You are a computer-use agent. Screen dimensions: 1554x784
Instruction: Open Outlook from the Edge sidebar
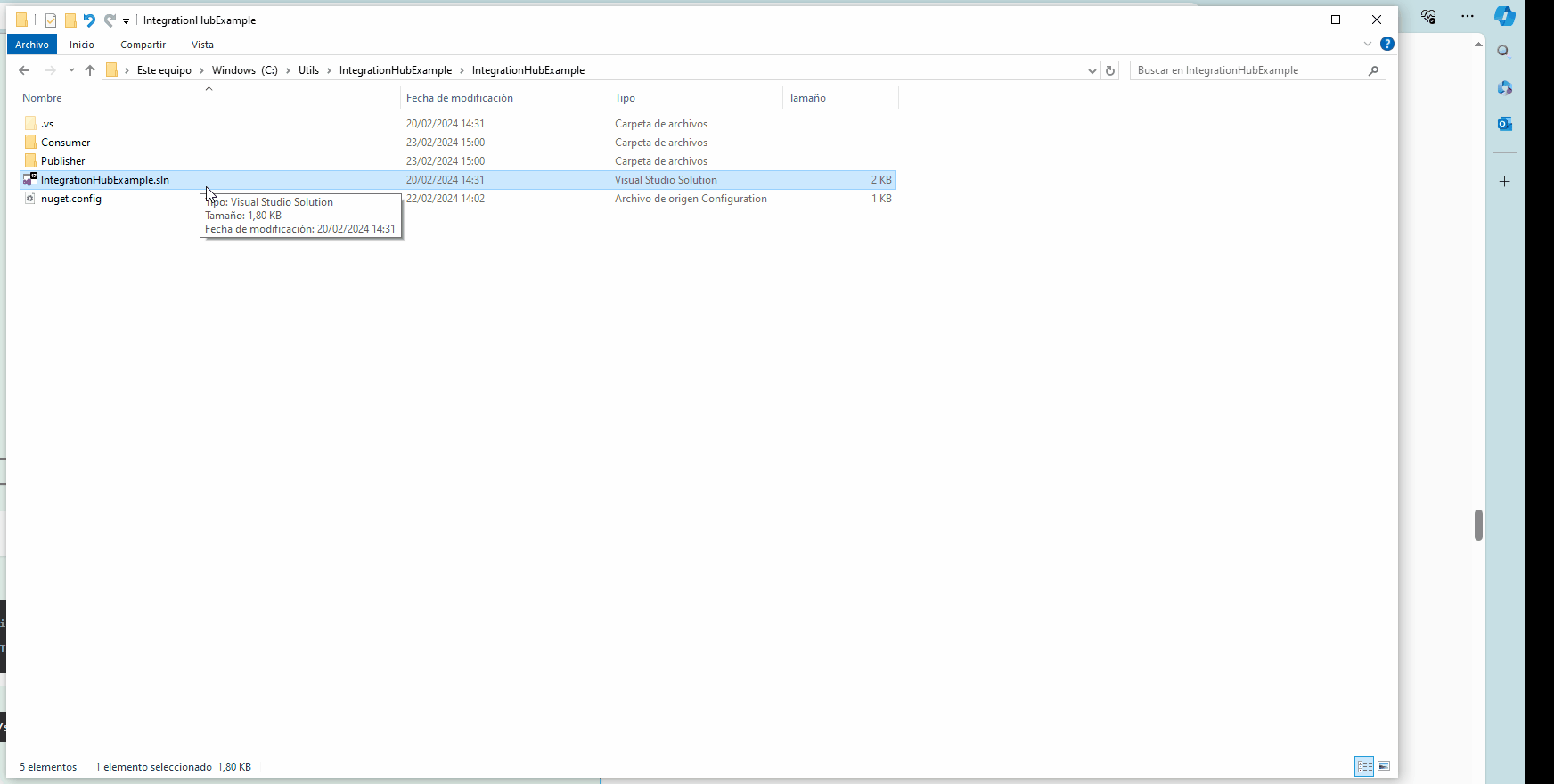click(1504, 124)
